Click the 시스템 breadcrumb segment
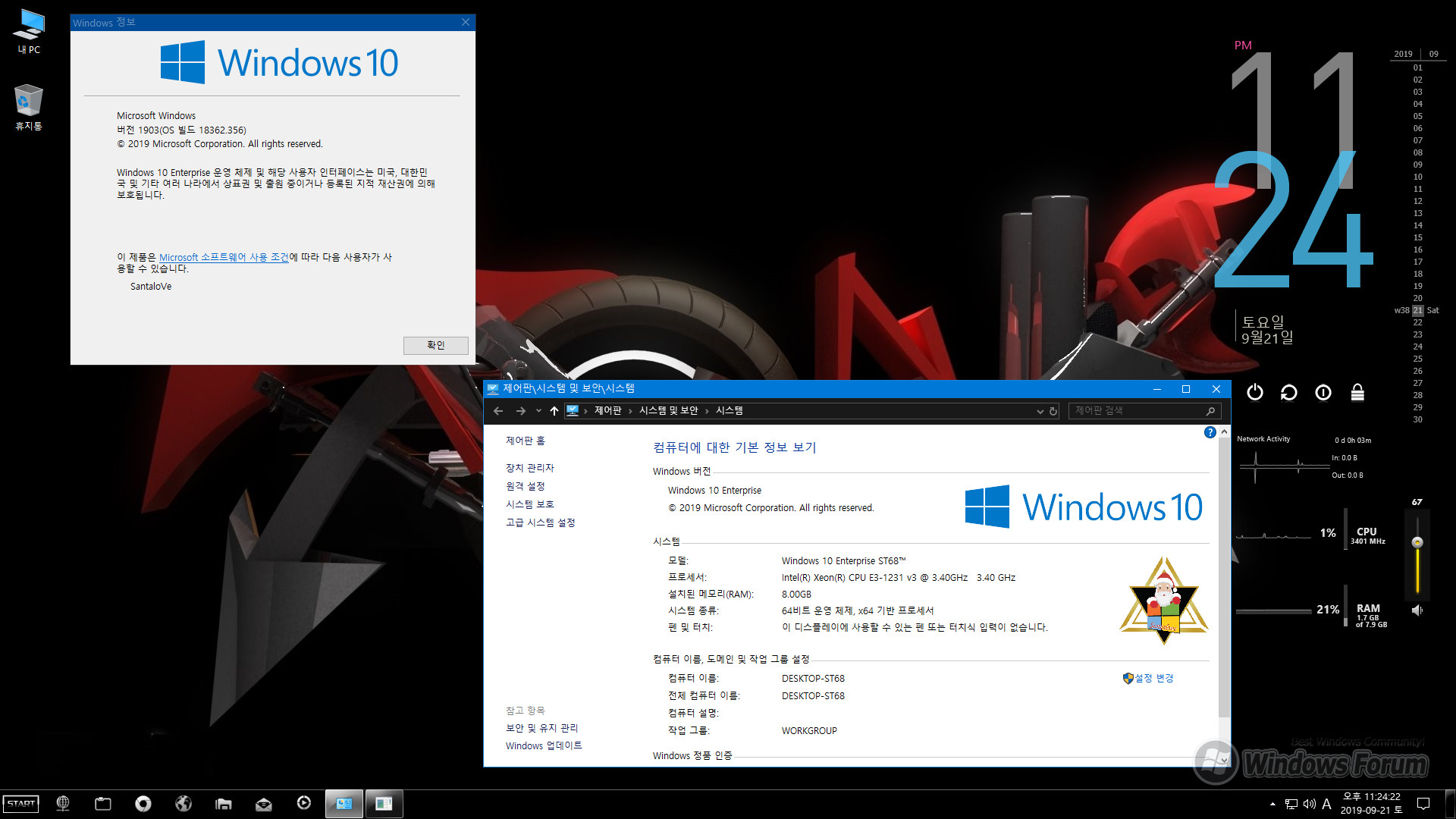Screen dimensions: 1456x819 coord(729,410)
